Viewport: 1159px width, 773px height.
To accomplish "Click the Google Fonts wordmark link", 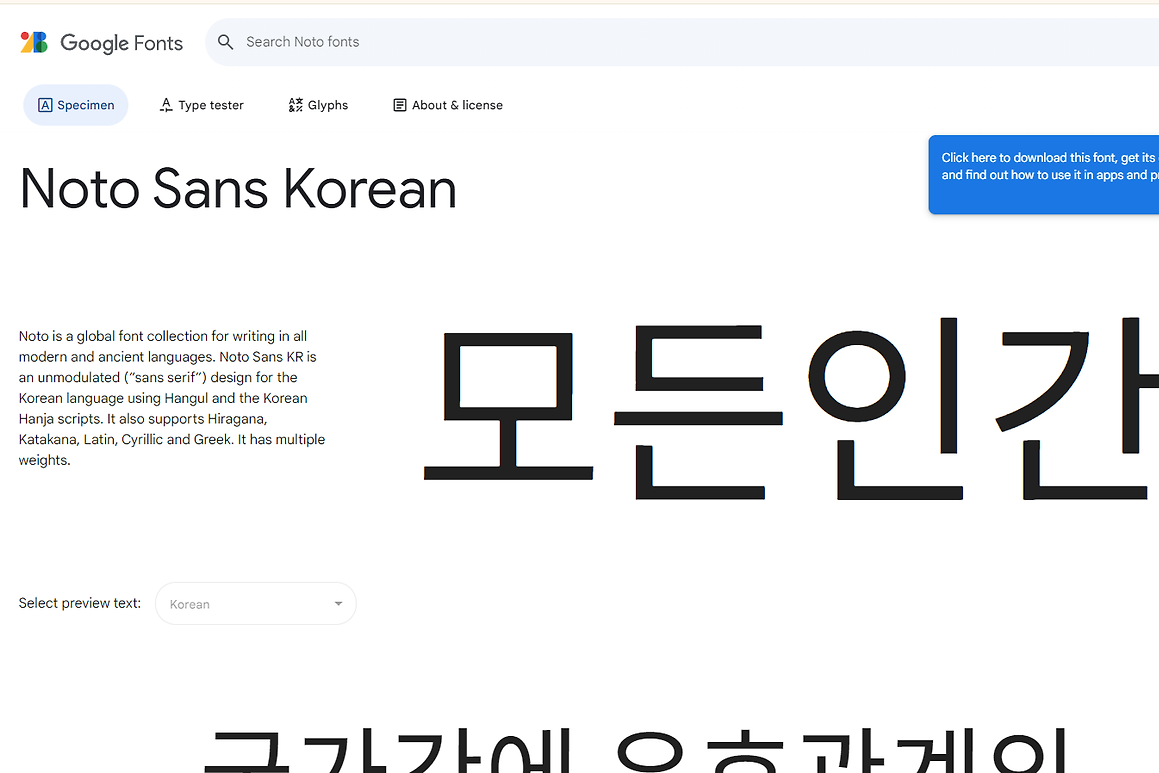I will click(x=121, y=43).
